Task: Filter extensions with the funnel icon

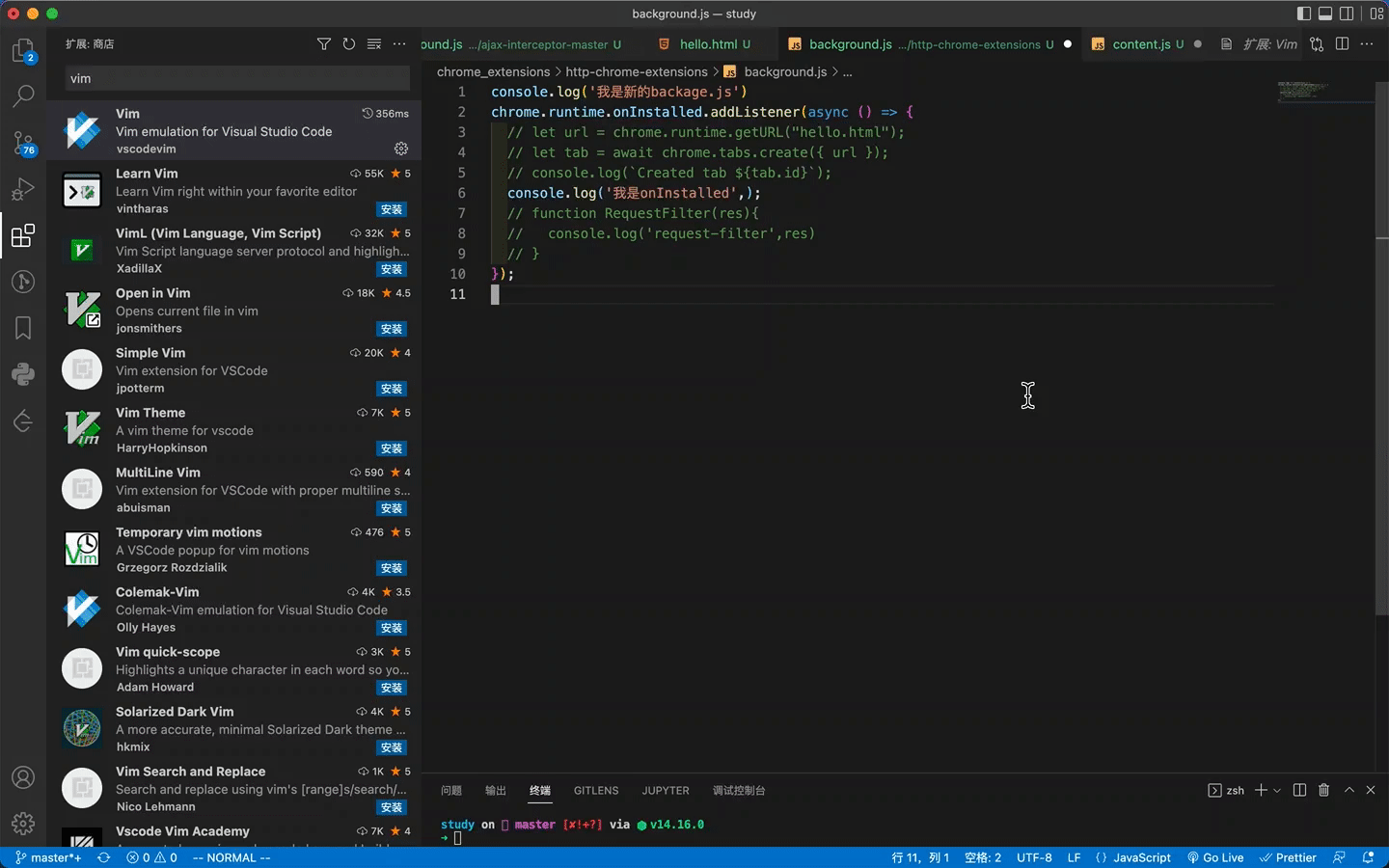Action: click(324, 44)
